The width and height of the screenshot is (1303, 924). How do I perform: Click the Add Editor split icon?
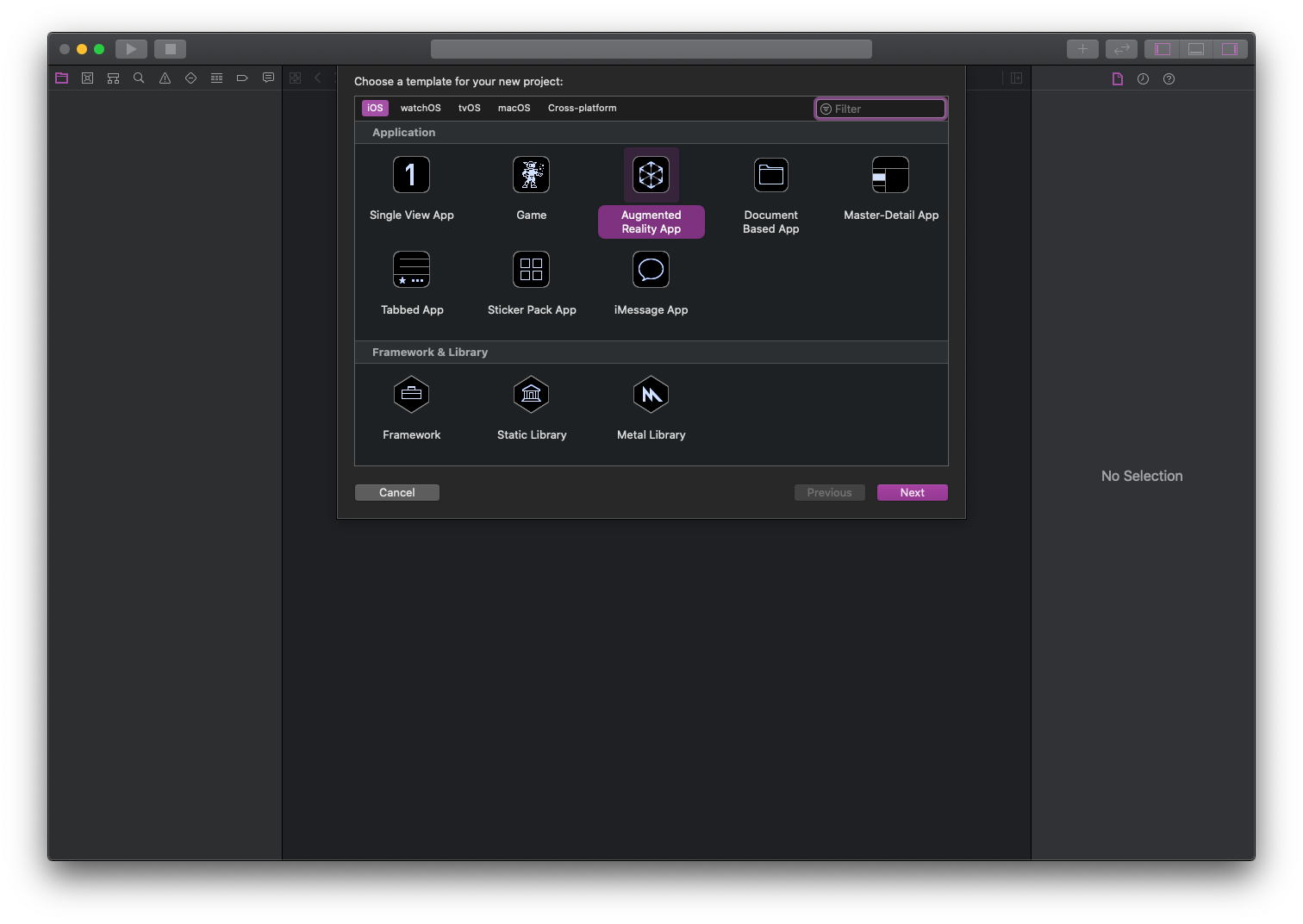1016,78
